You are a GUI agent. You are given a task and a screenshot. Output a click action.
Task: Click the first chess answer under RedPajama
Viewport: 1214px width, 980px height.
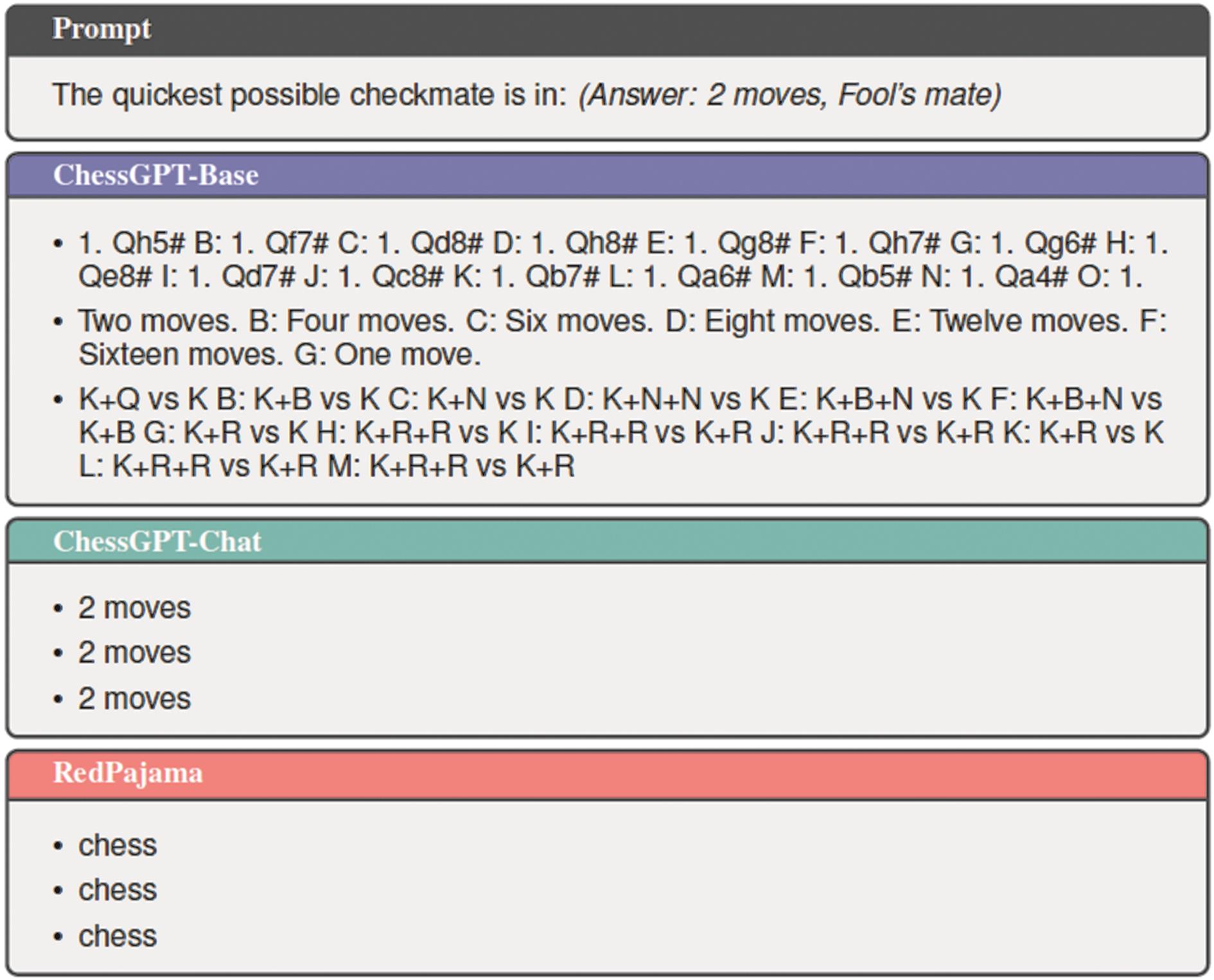click(x=118, y=845)
